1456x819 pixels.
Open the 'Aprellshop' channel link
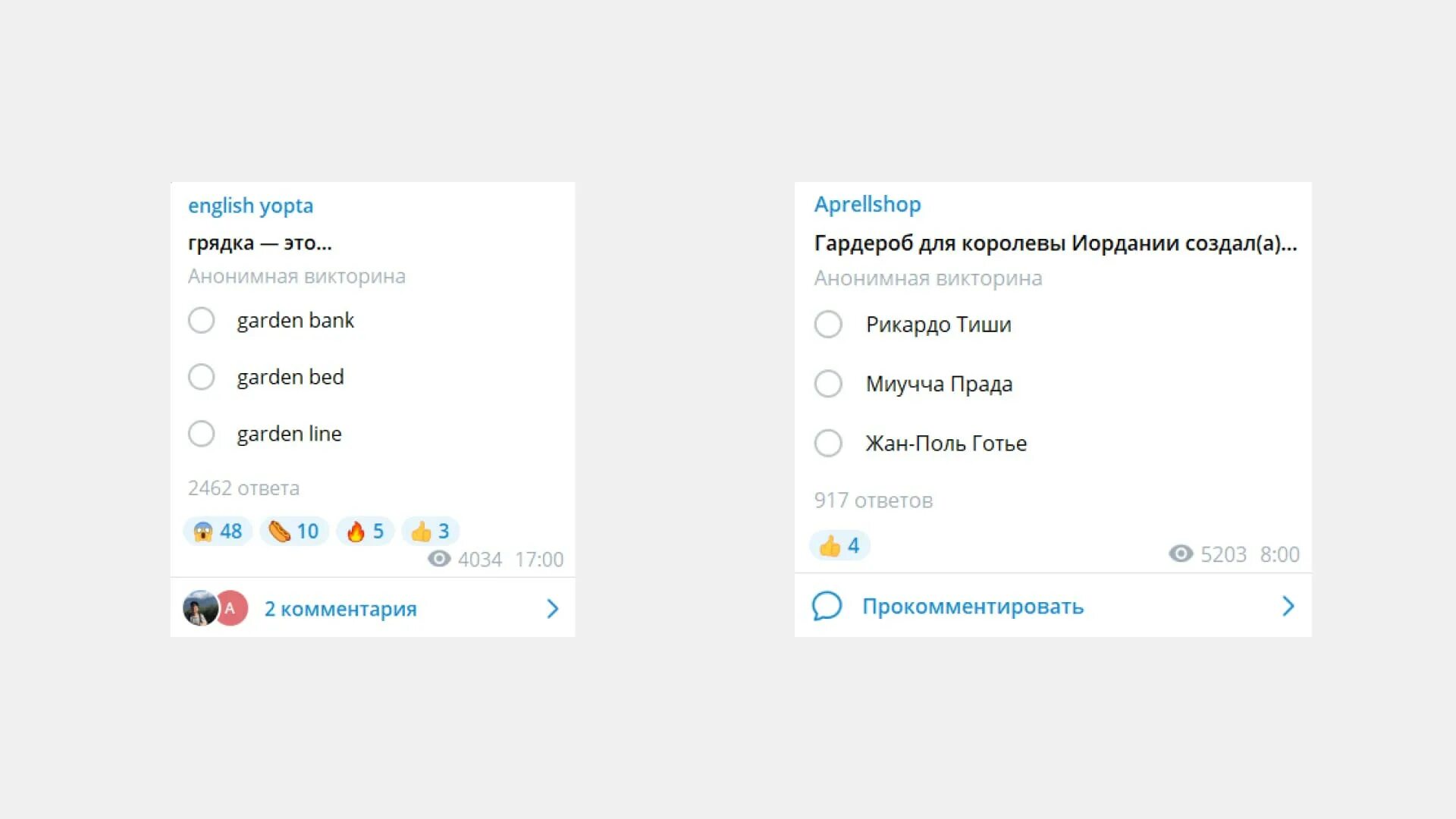click(868, 204)
